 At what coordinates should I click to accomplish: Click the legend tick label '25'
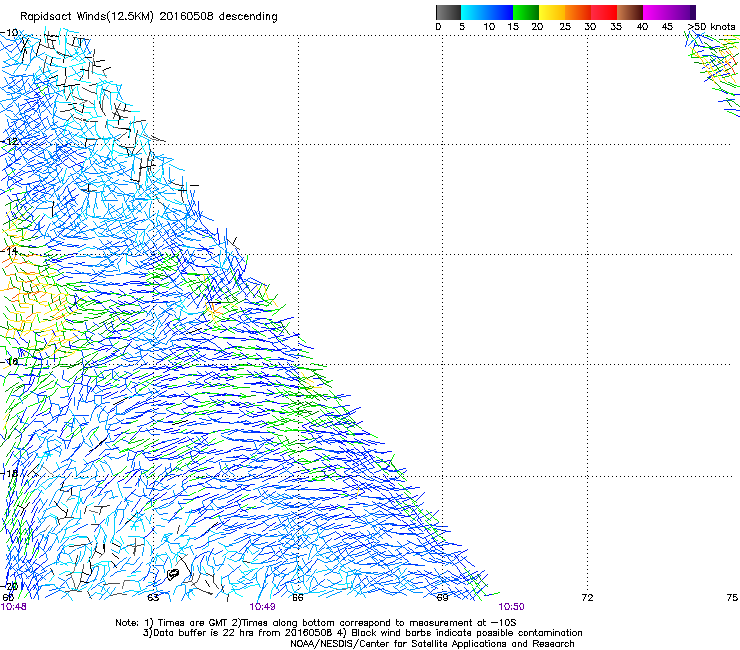pos(565,27)
